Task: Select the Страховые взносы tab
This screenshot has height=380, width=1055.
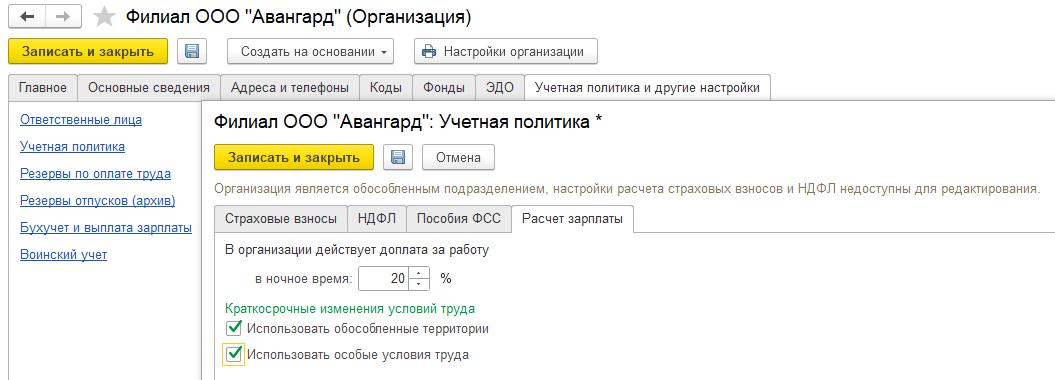Action: coord(281,219)
